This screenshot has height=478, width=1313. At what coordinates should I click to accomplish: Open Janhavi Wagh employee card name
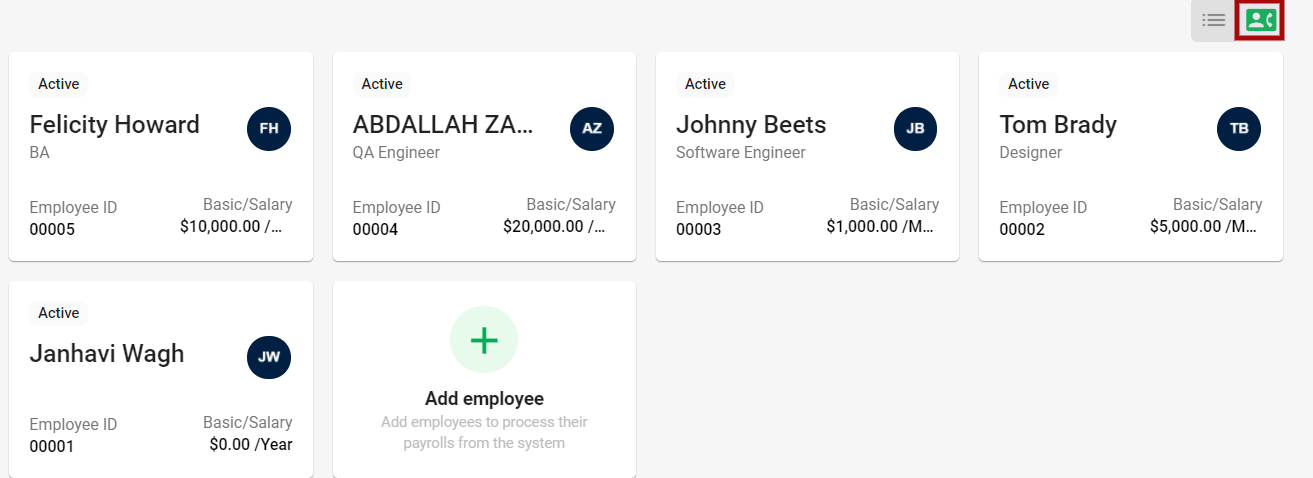click(x=107, y=354)
